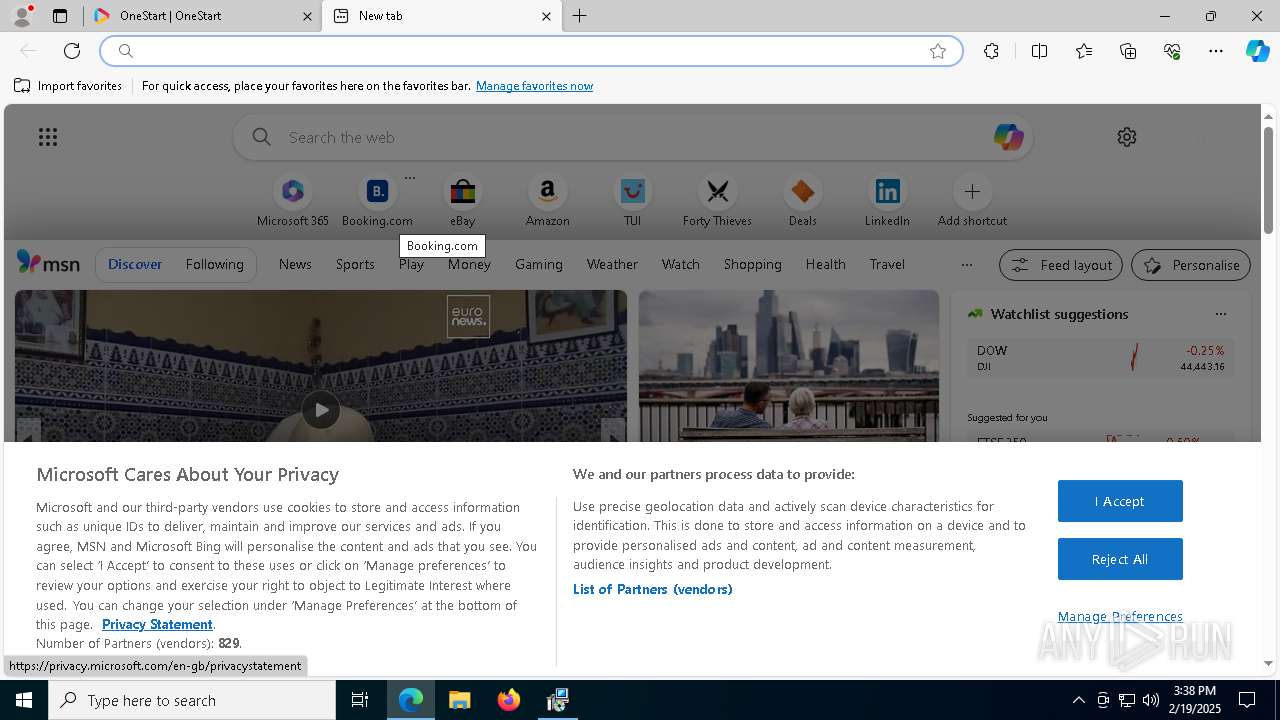Select the Following feed tab
Image resolution: width=1280 pixels, height=720 pixels.
point(214,264)
